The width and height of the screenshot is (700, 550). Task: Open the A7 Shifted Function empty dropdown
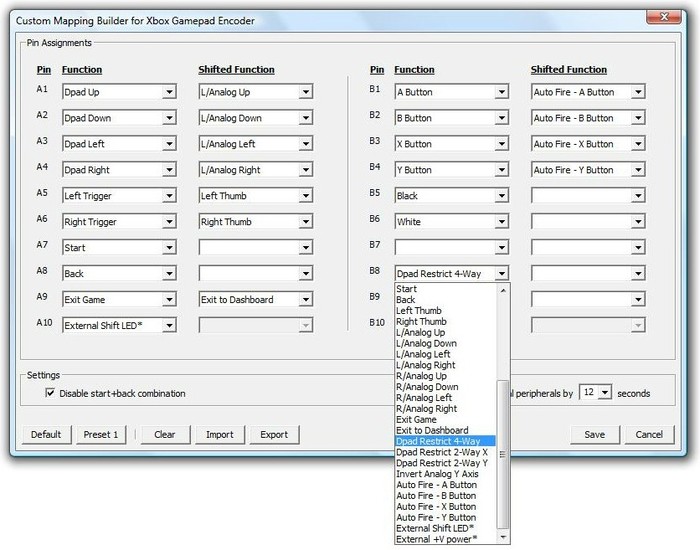point(256,247)
